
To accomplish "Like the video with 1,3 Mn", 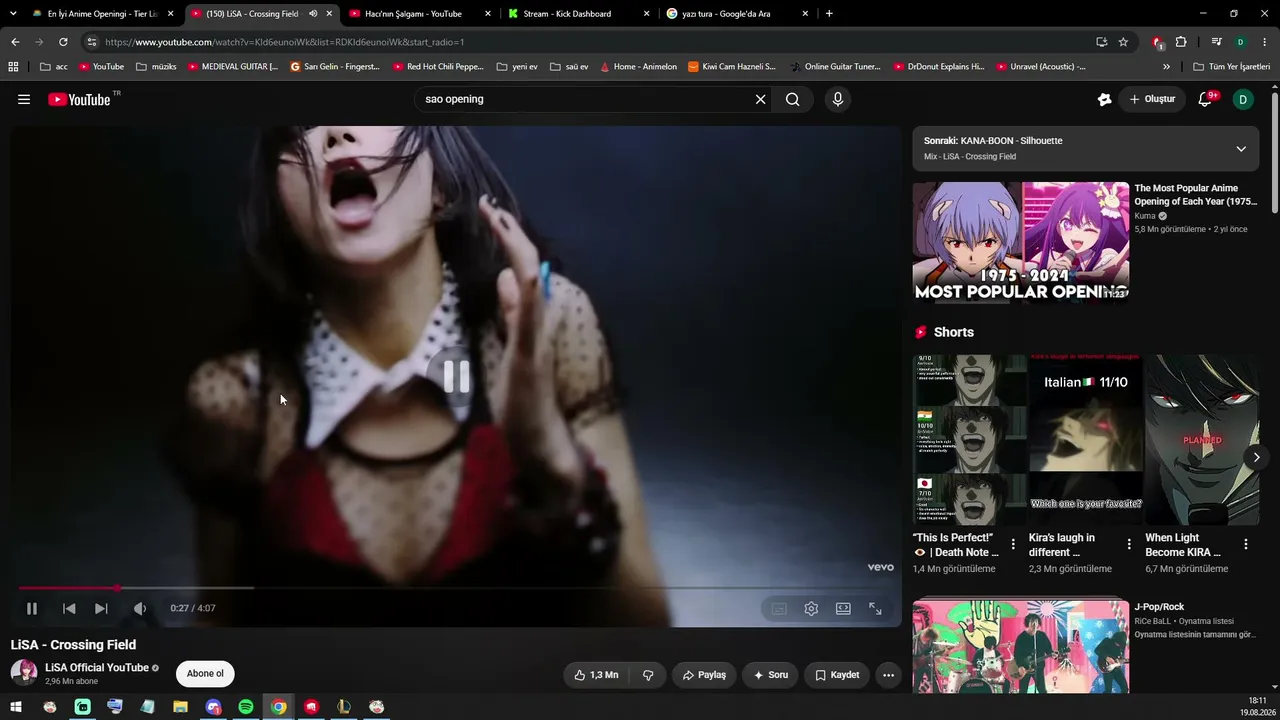I will pyautogui.click(x=596, y=675).
